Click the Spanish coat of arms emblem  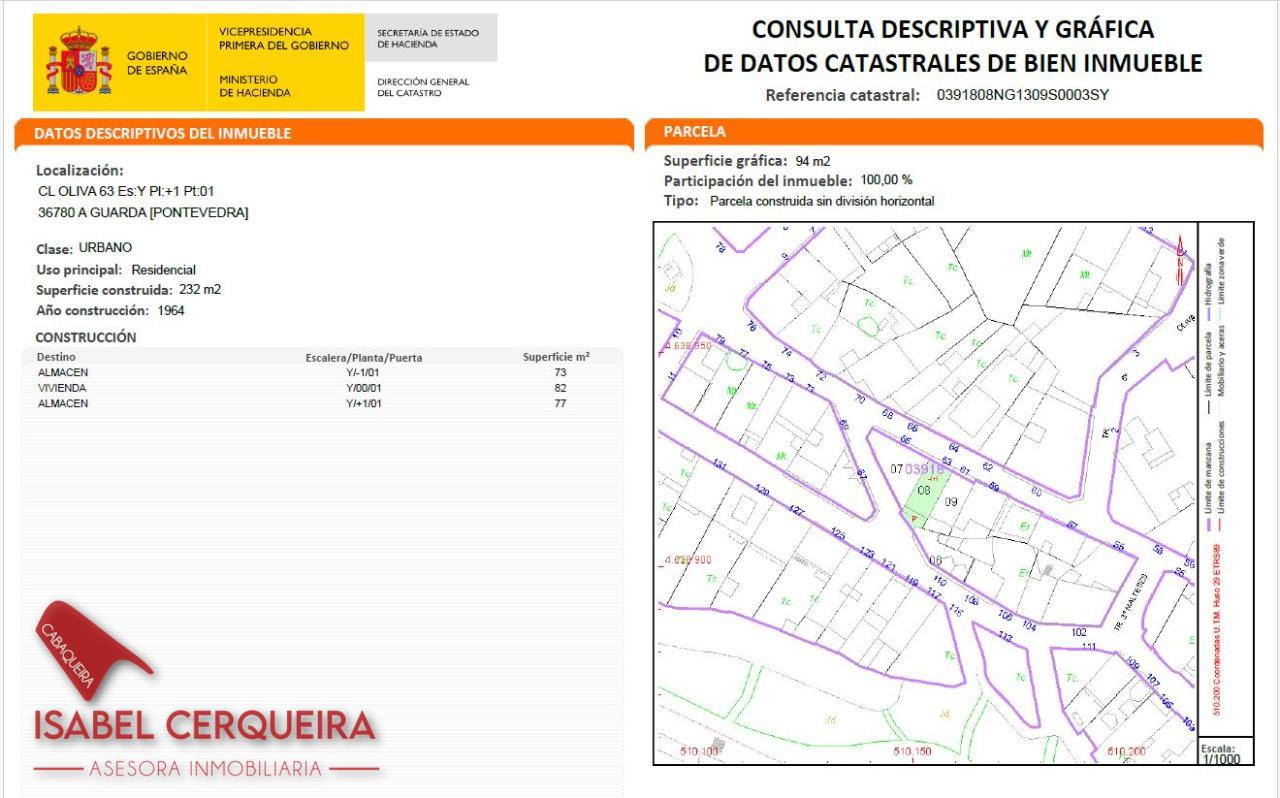click(x=78, y=62)
